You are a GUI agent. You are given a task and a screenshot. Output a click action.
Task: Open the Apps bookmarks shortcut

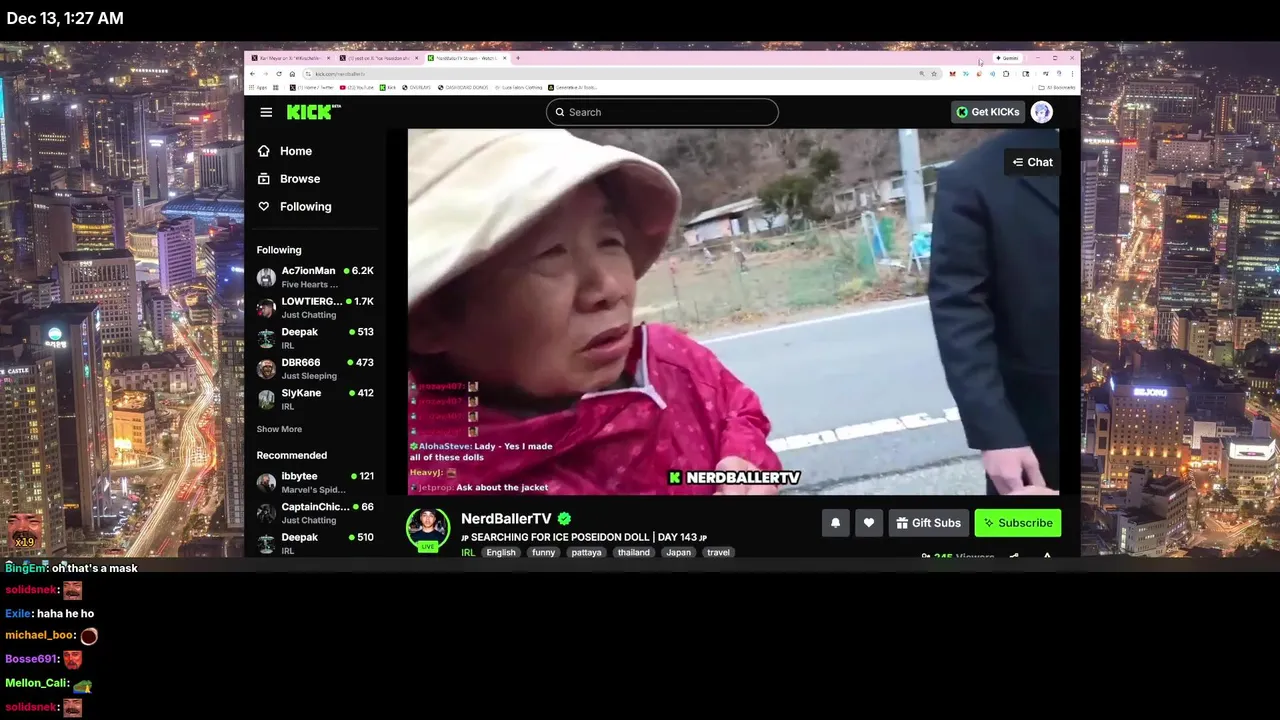(257, 88)
